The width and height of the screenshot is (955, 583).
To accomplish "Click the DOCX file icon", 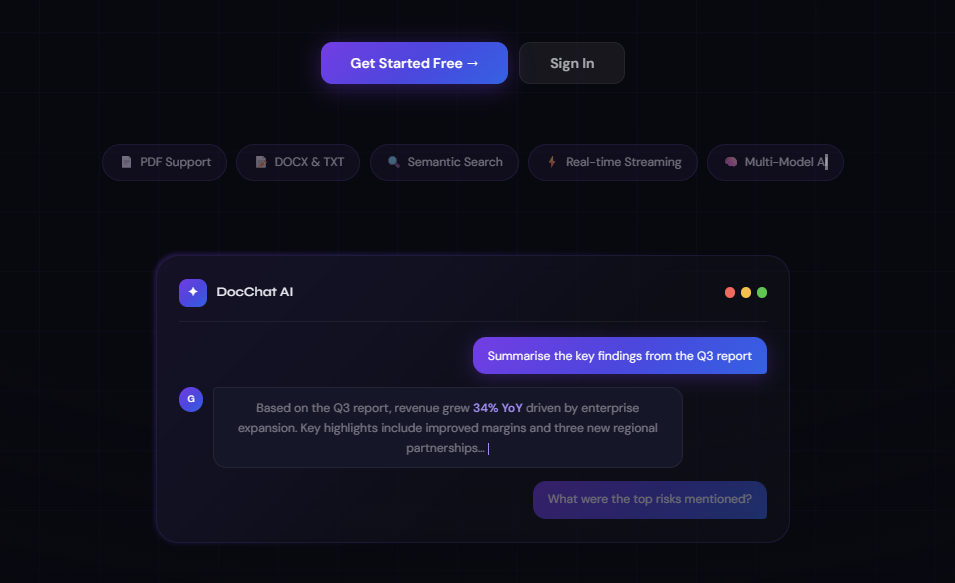I will (x=261, y=162).
